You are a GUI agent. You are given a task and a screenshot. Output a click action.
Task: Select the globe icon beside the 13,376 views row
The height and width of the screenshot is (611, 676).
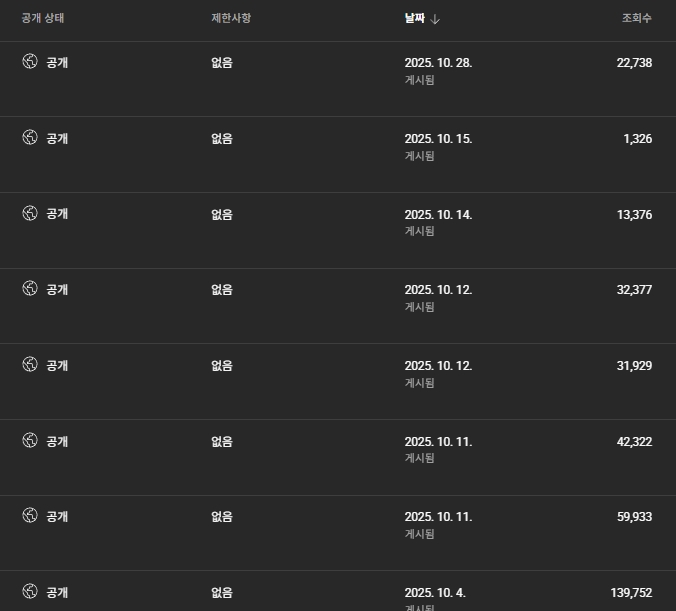tap(30, 213)
